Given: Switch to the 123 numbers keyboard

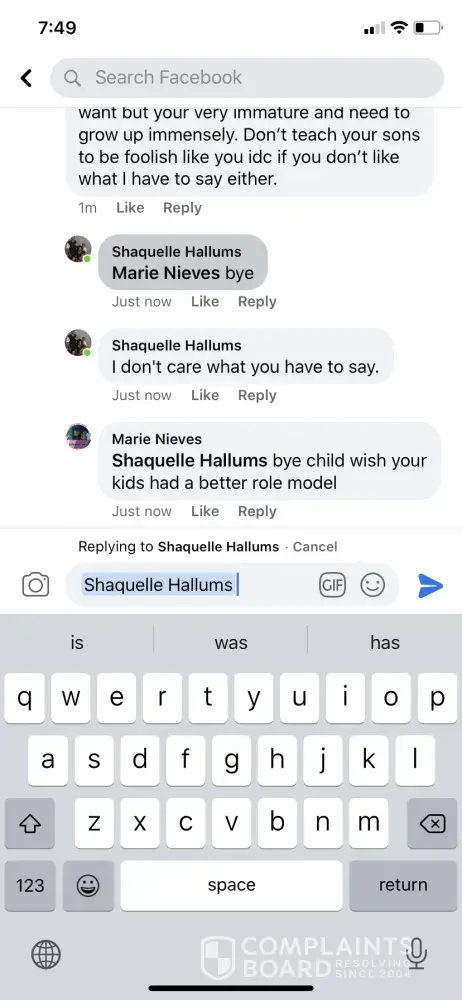Looking at the screenshot, I should coord(30,885).
